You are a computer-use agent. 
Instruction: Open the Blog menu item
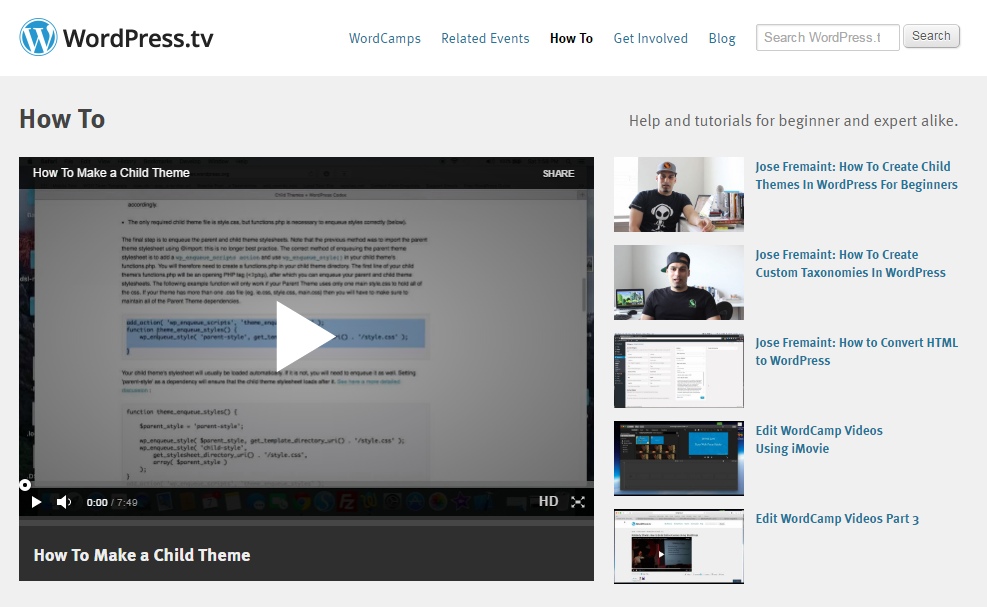click(721, 38)
